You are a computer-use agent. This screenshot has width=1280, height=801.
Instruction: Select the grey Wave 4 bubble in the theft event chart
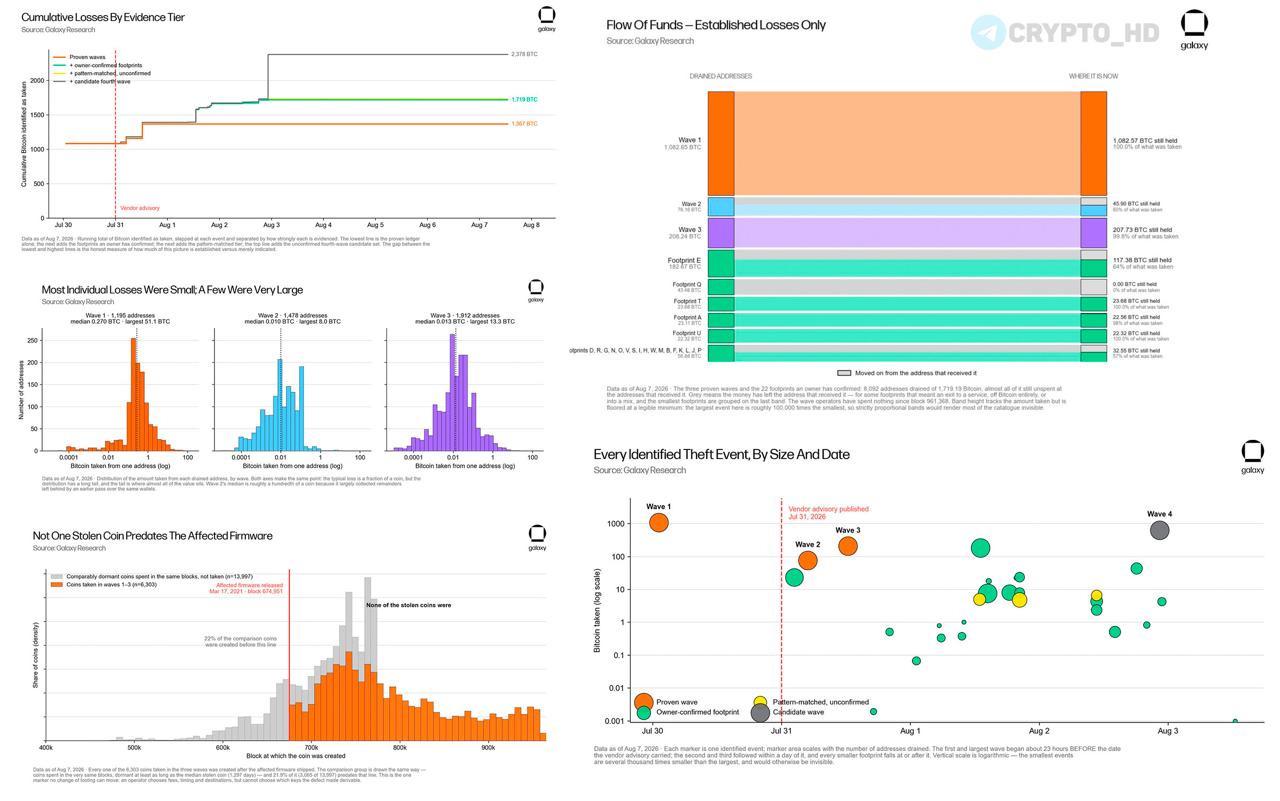point(1159,530)
